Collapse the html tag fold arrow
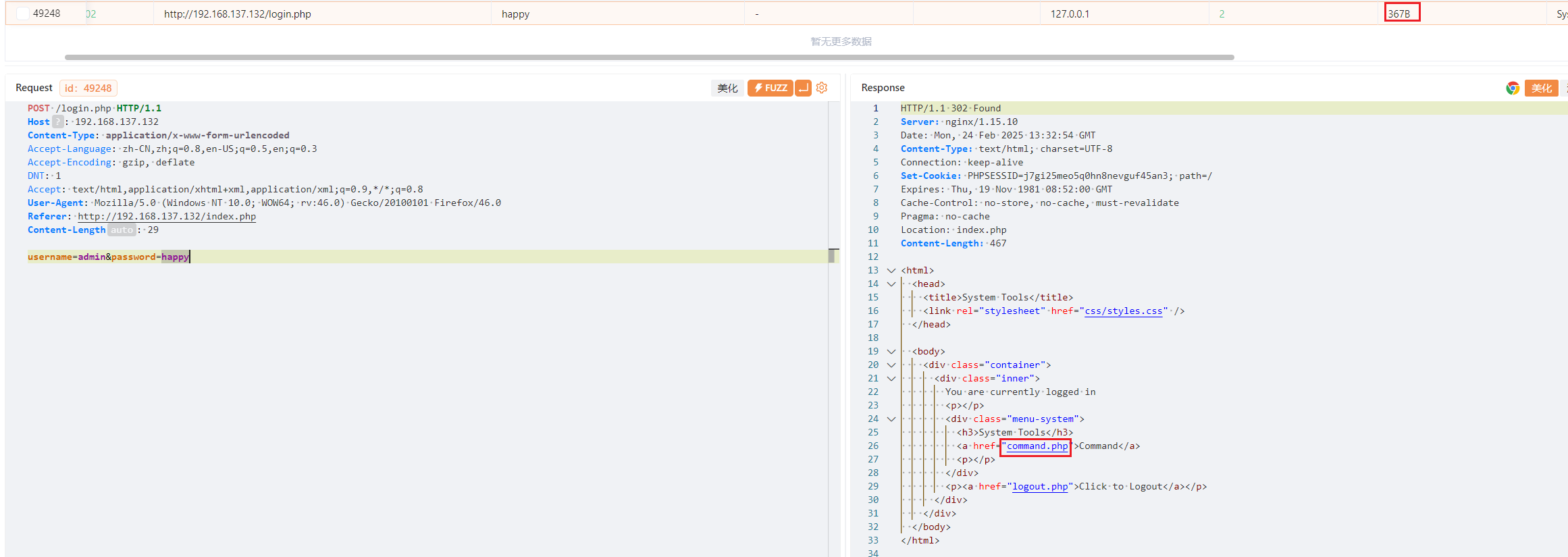This screenshot has height=557, width=1568. click(x=891, y=270)
